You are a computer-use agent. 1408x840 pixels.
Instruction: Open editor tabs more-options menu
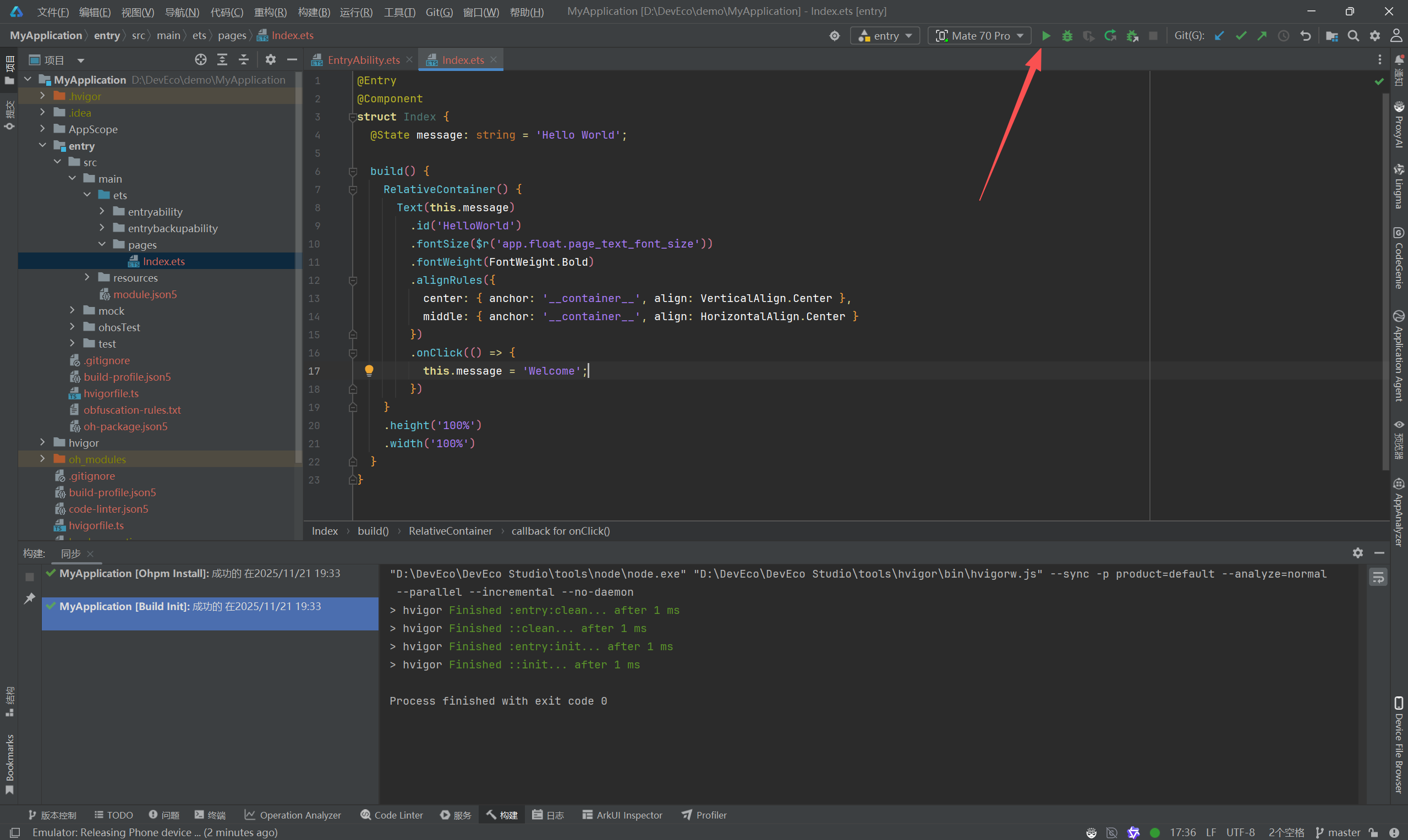pos(1380,59)
